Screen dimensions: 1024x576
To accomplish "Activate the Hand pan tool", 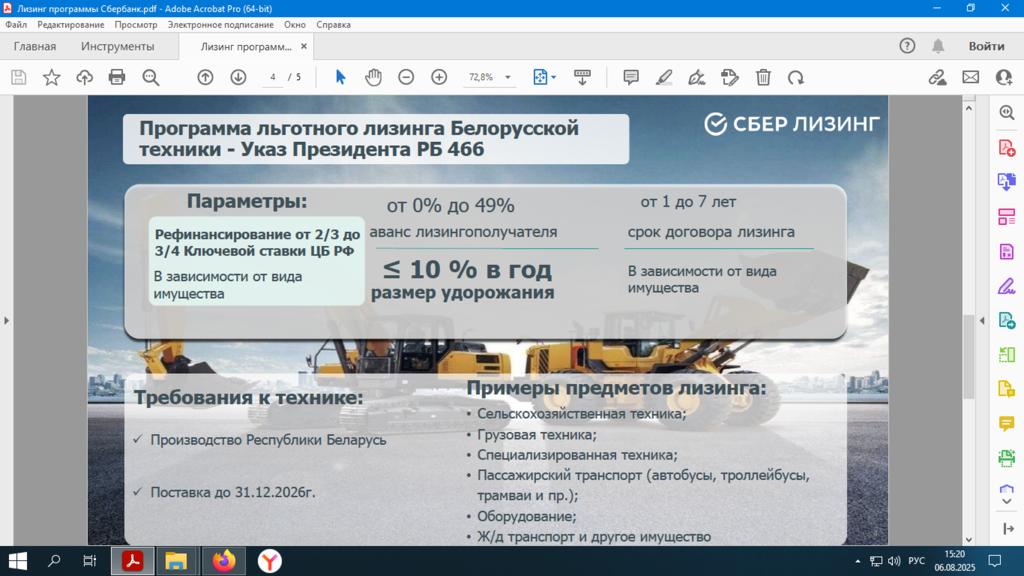I will [x=373, y=77].
